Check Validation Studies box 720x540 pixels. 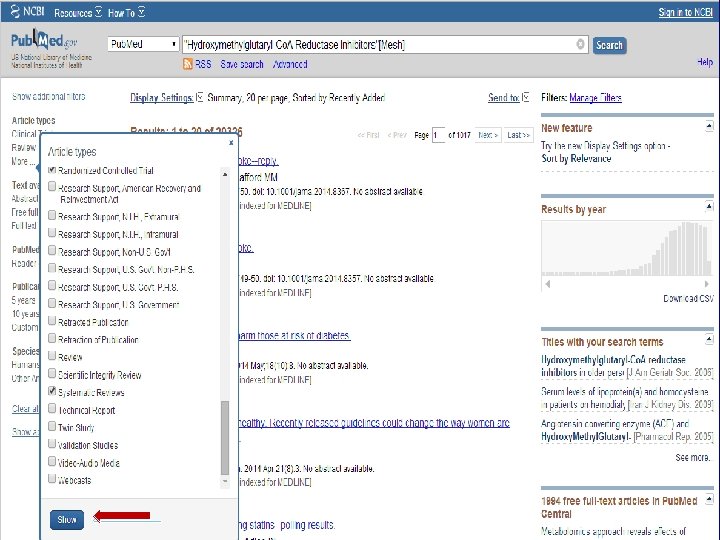coord(52,444)
